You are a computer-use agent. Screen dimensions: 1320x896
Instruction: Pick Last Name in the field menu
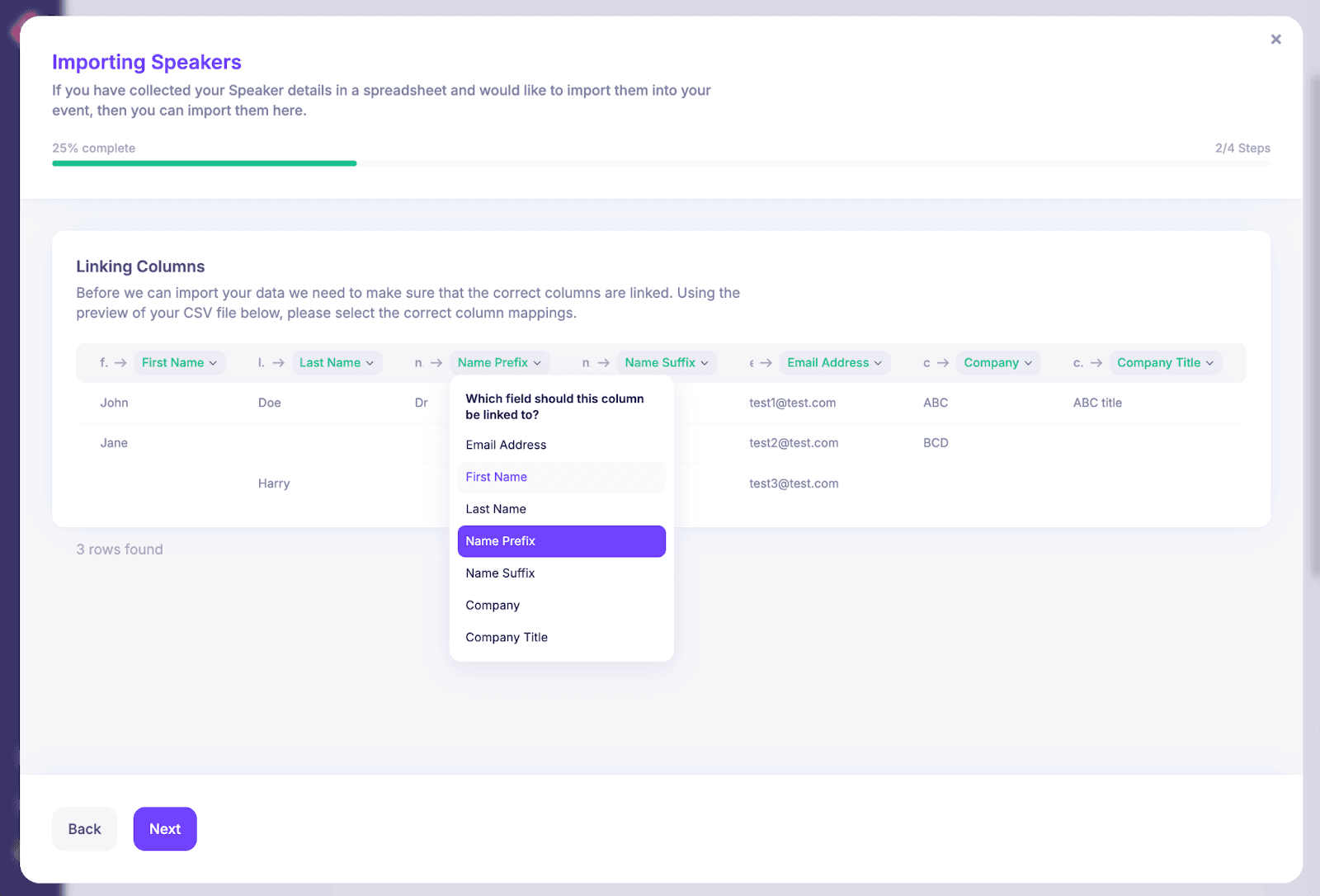click(496, 509)
